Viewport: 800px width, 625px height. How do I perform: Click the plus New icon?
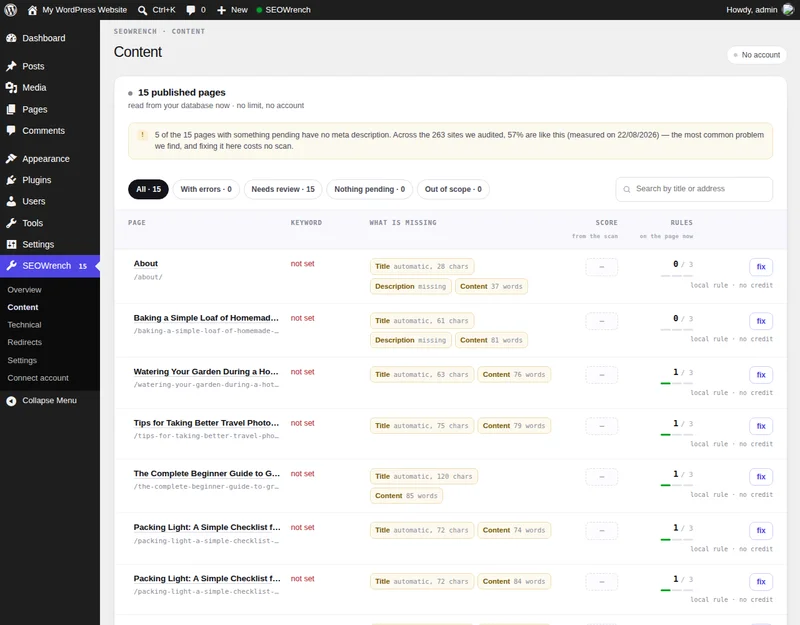click(221, 10)
